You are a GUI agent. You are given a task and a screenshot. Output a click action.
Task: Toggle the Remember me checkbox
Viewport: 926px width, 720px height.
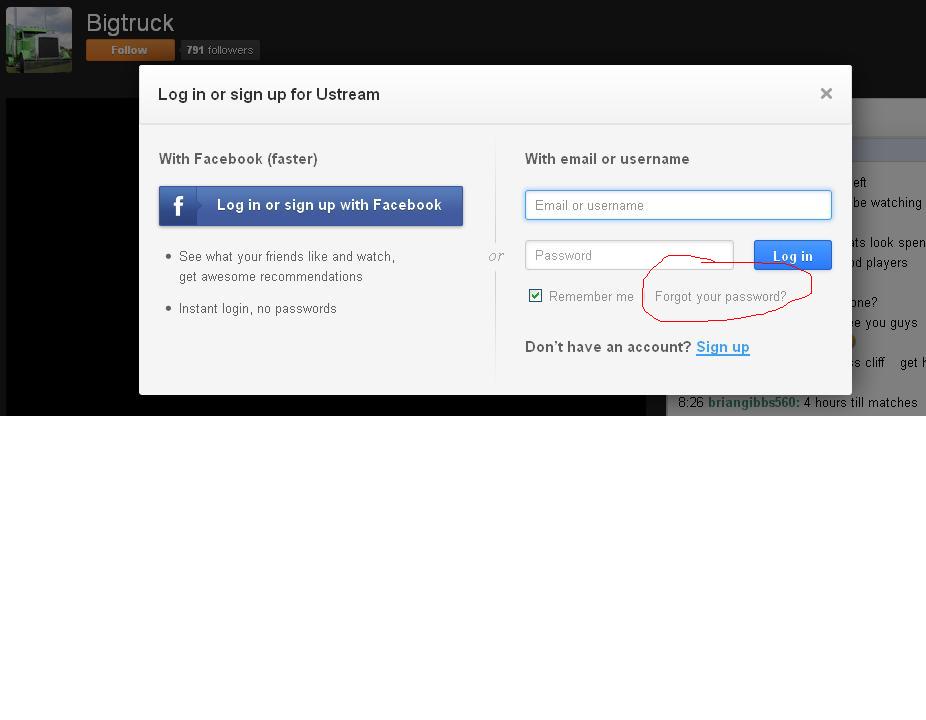click(x=535, y=296)
